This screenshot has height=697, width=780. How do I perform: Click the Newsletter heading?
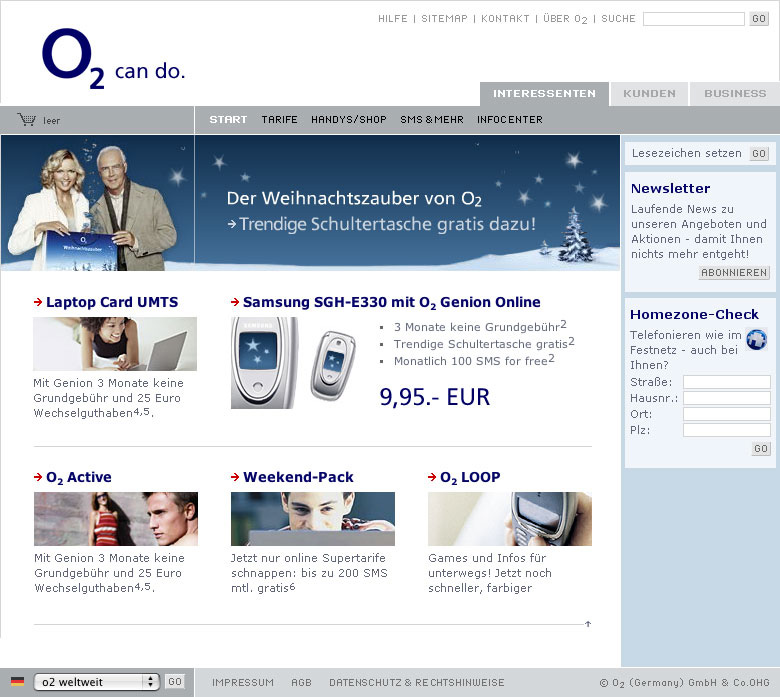click(670, 189)
